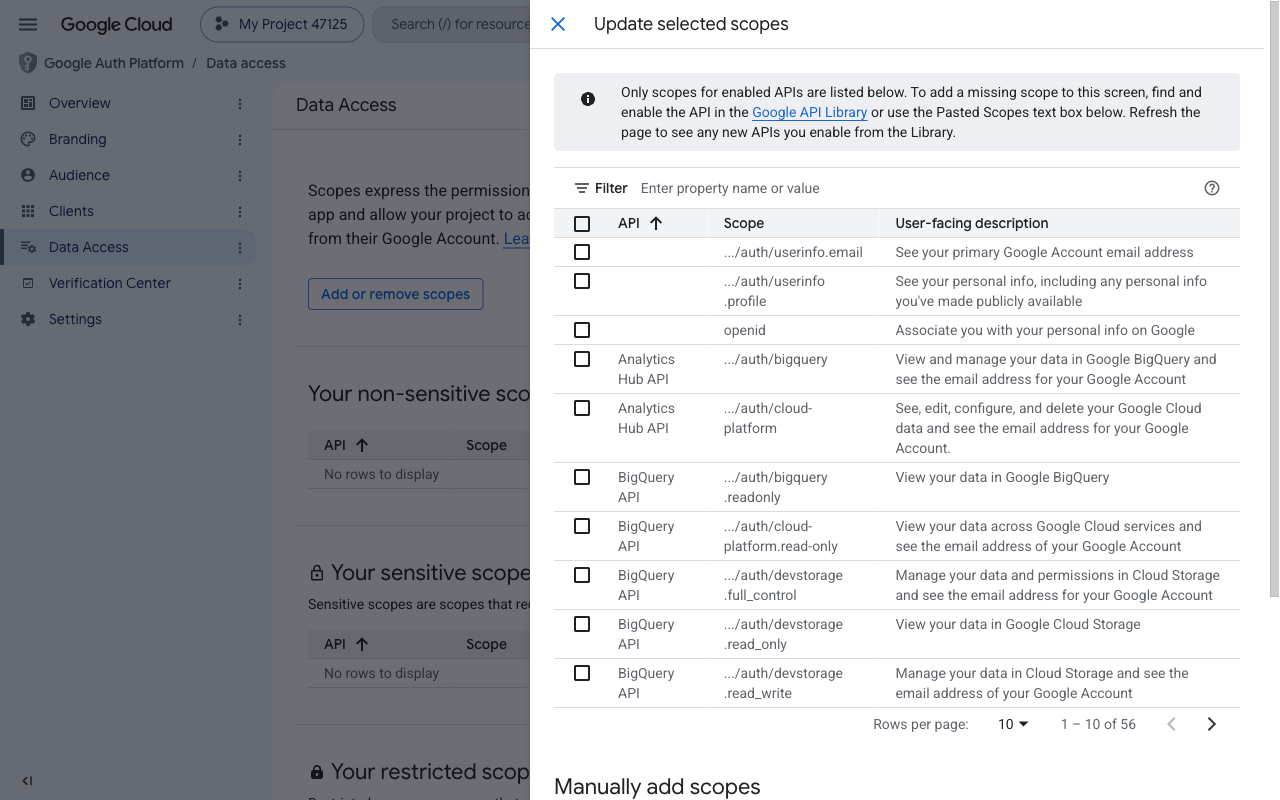This screenshot has height=800, width=1280.
Task: Click the Overview sidebar icon
Action: pyautogui.click(x=28, y=103)
